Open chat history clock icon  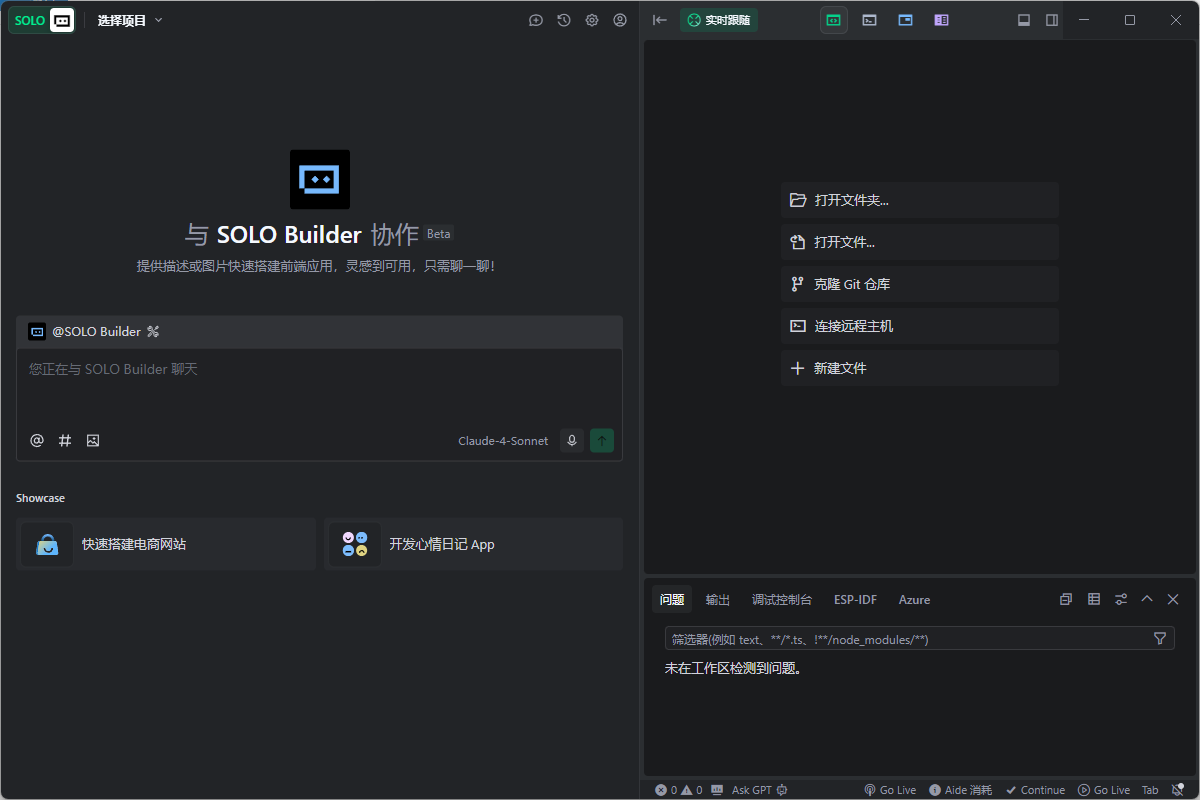[564, 20]
